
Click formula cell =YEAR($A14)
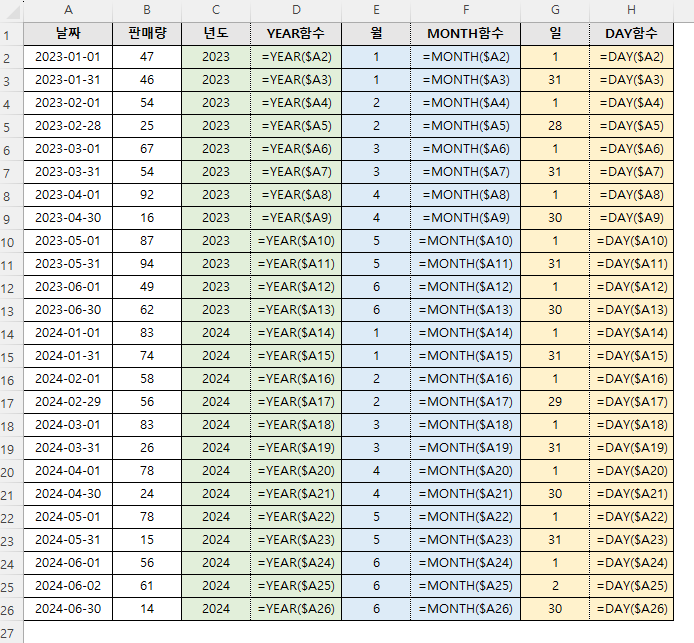[x=296, y=333]
